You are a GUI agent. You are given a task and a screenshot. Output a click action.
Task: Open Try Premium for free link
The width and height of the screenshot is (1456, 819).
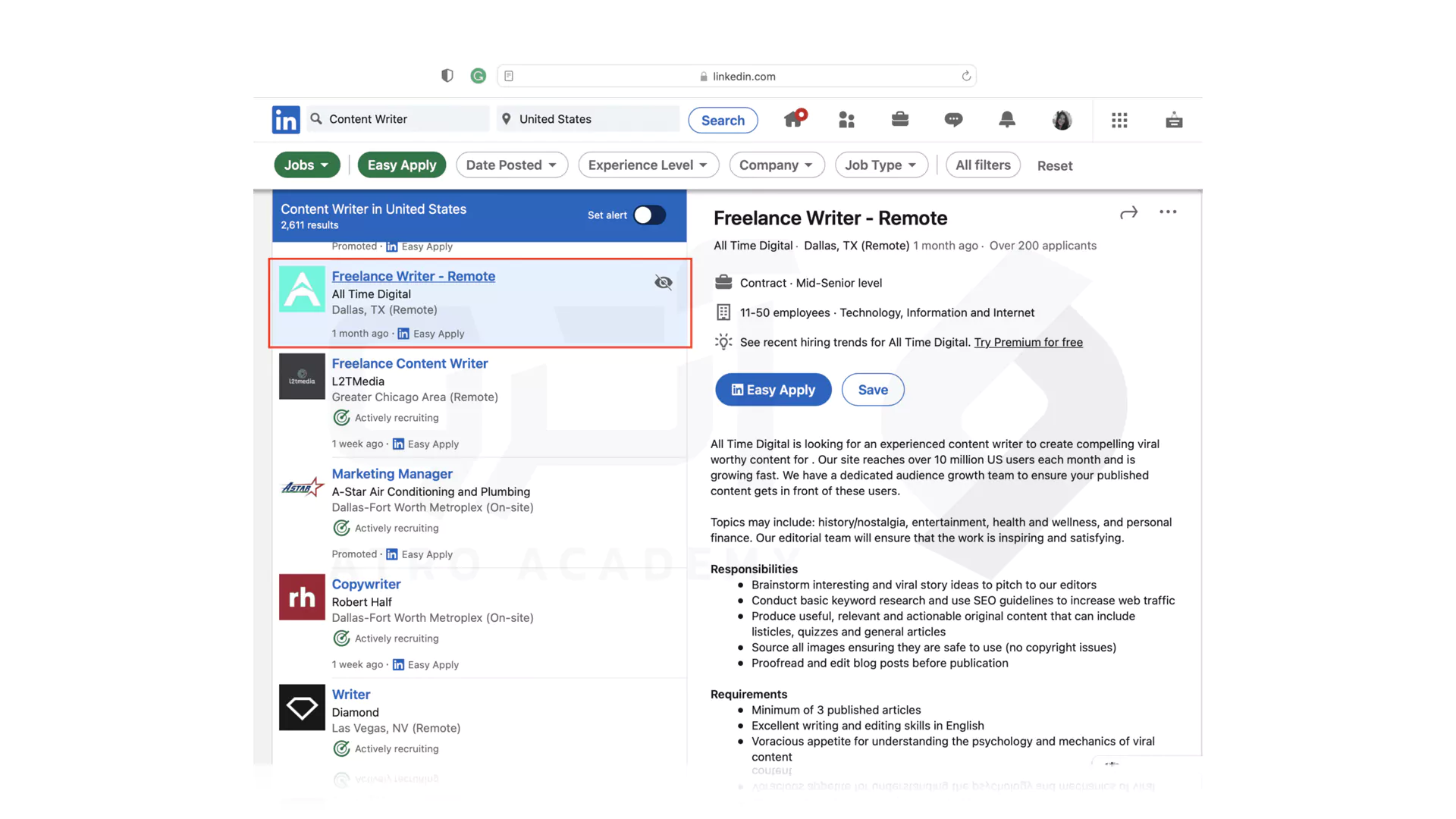pos(1028,343)
